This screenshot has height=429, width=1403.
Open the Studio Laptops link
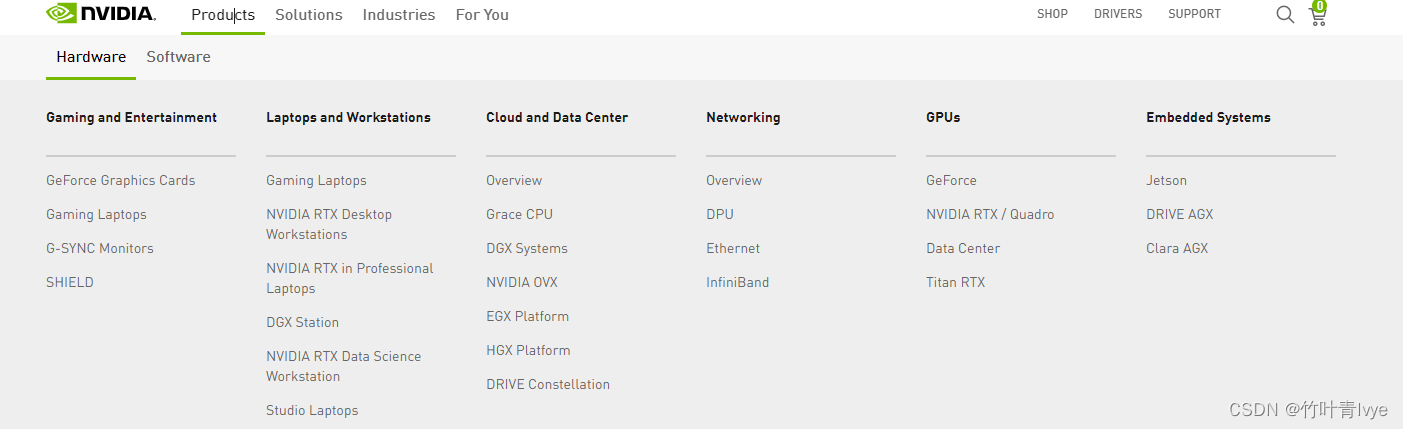(312, 411)
